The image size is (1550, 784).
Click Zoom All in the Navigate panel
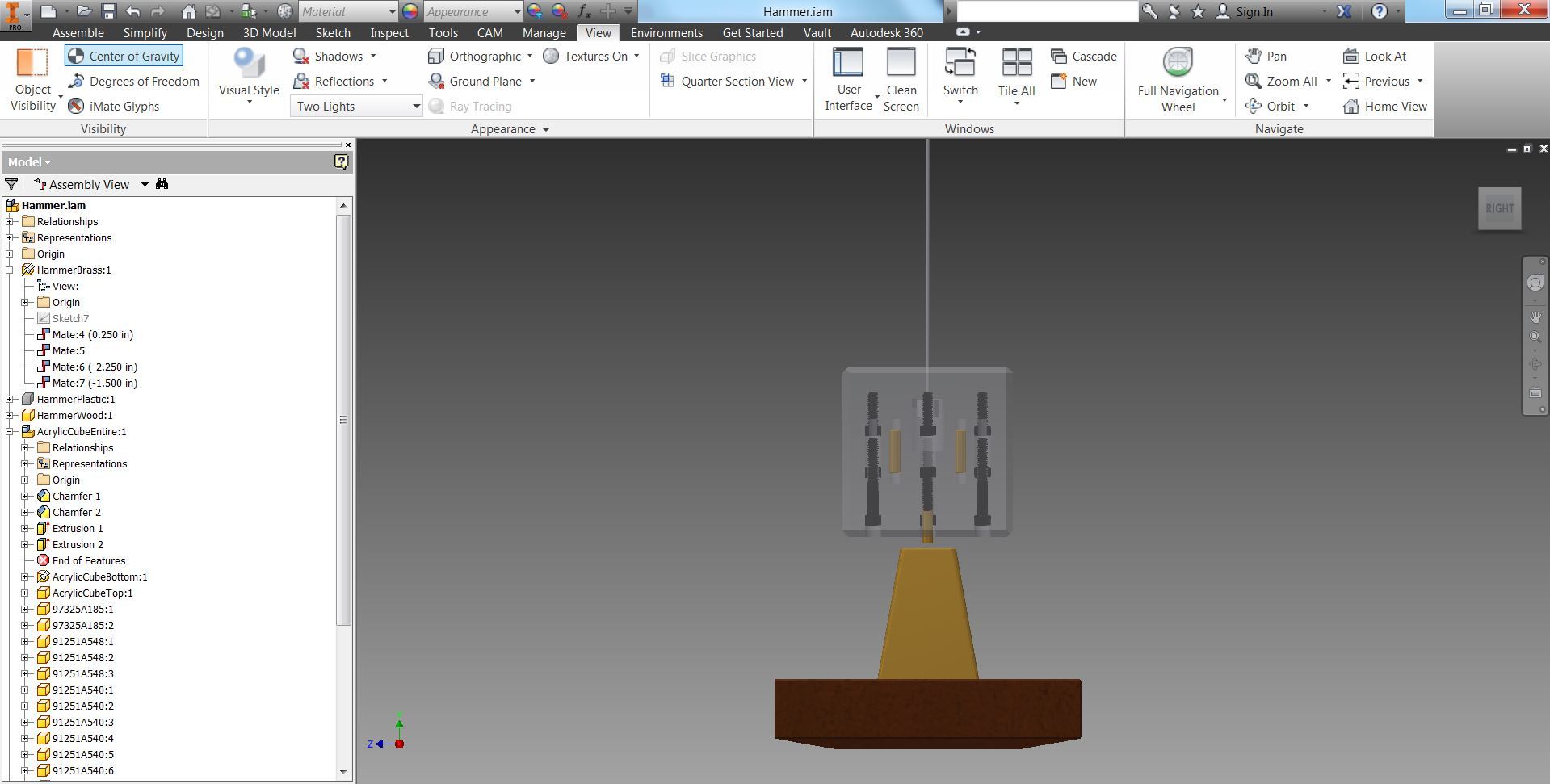click(1282, 81)
